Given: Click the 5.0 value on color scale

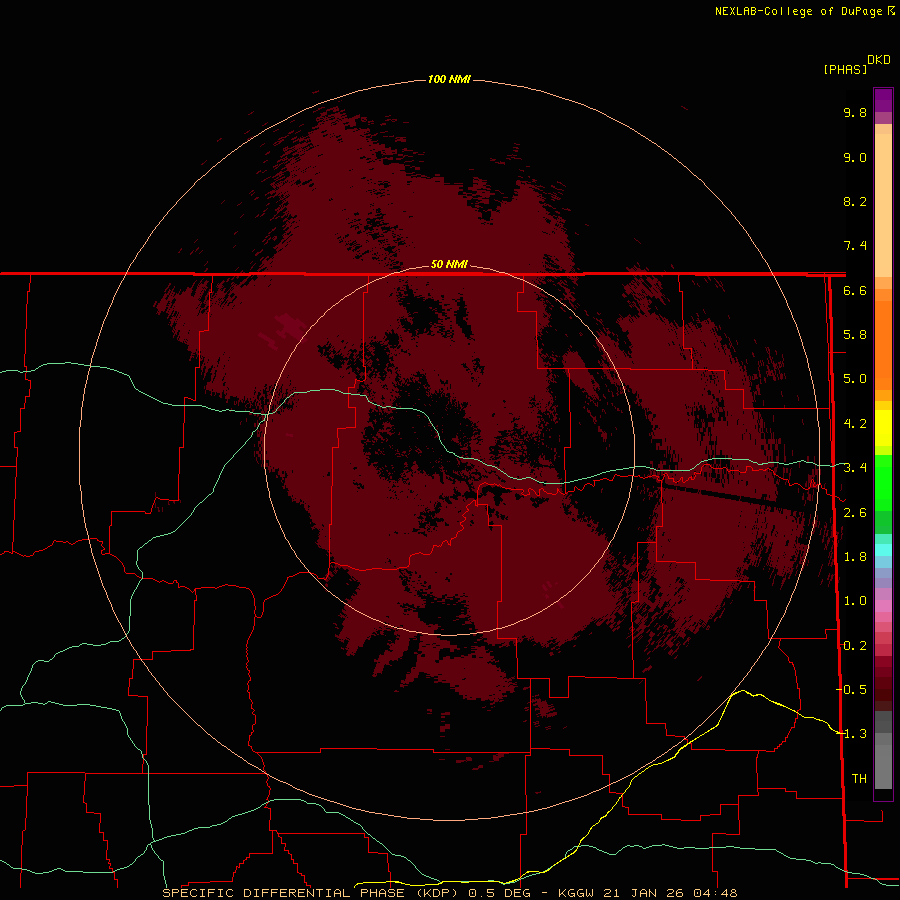Looking at the screenshot, I should (855, 379).
